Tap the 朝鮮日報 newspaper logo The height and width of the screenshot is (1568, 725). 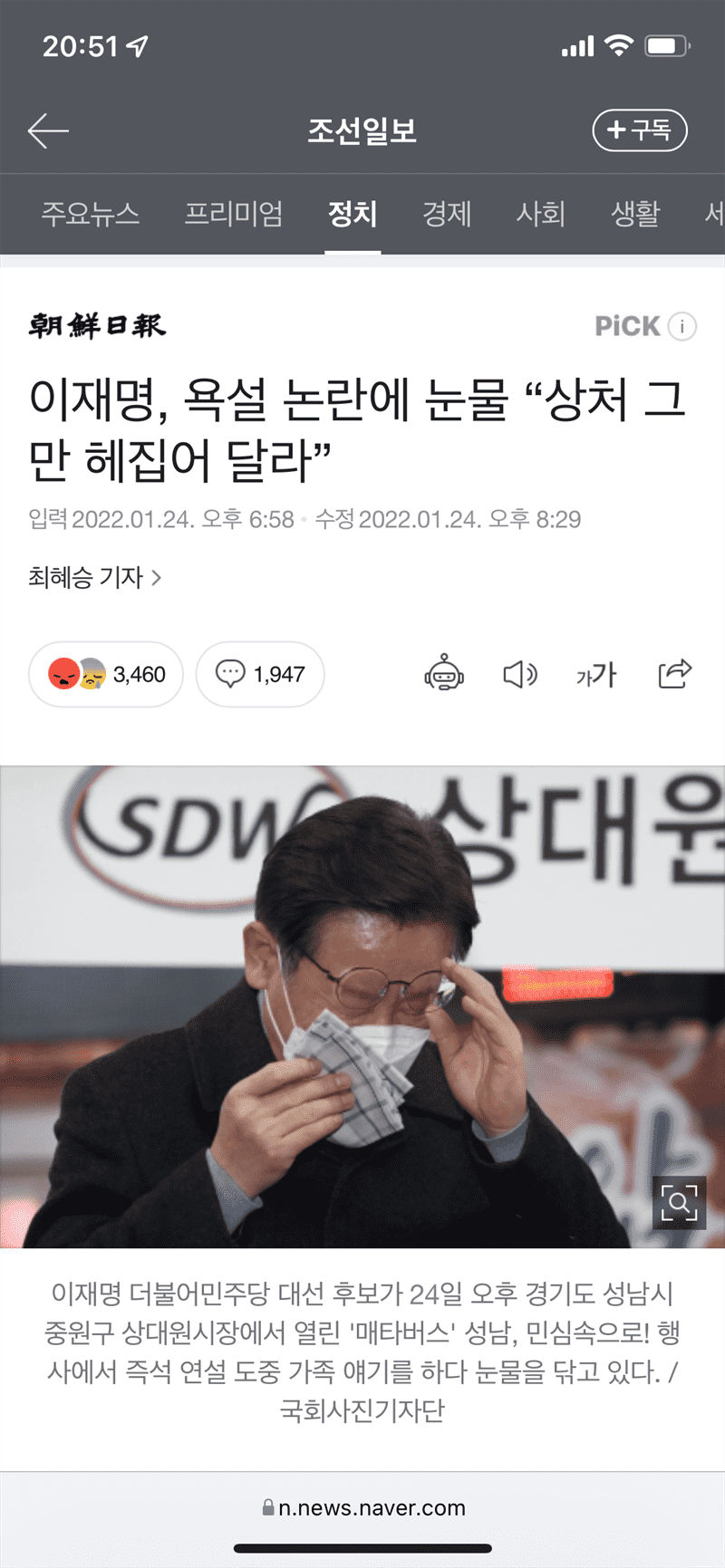[97, 325]
